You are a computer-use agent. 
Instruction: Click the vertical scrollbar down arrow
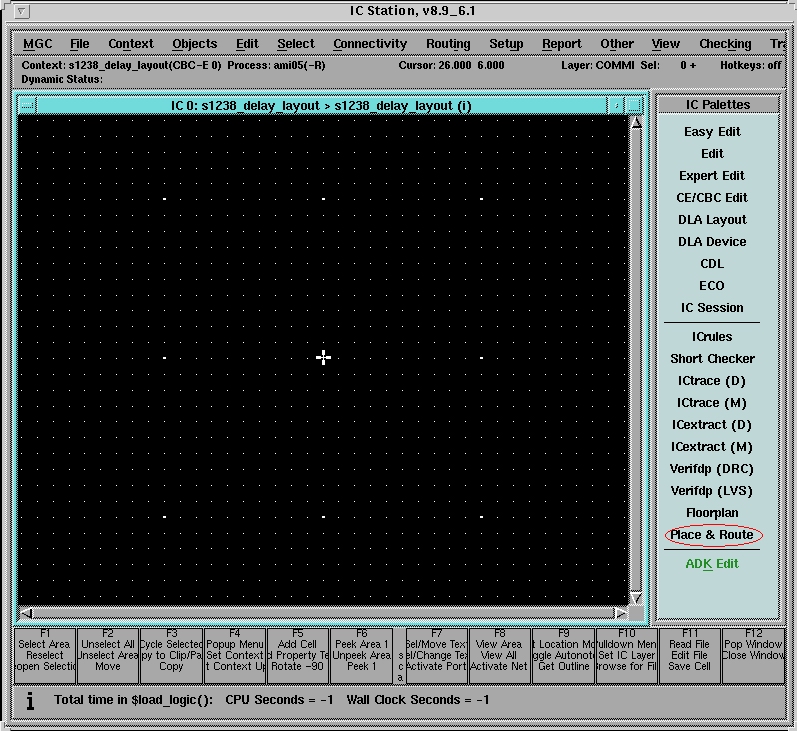(636, 597)
